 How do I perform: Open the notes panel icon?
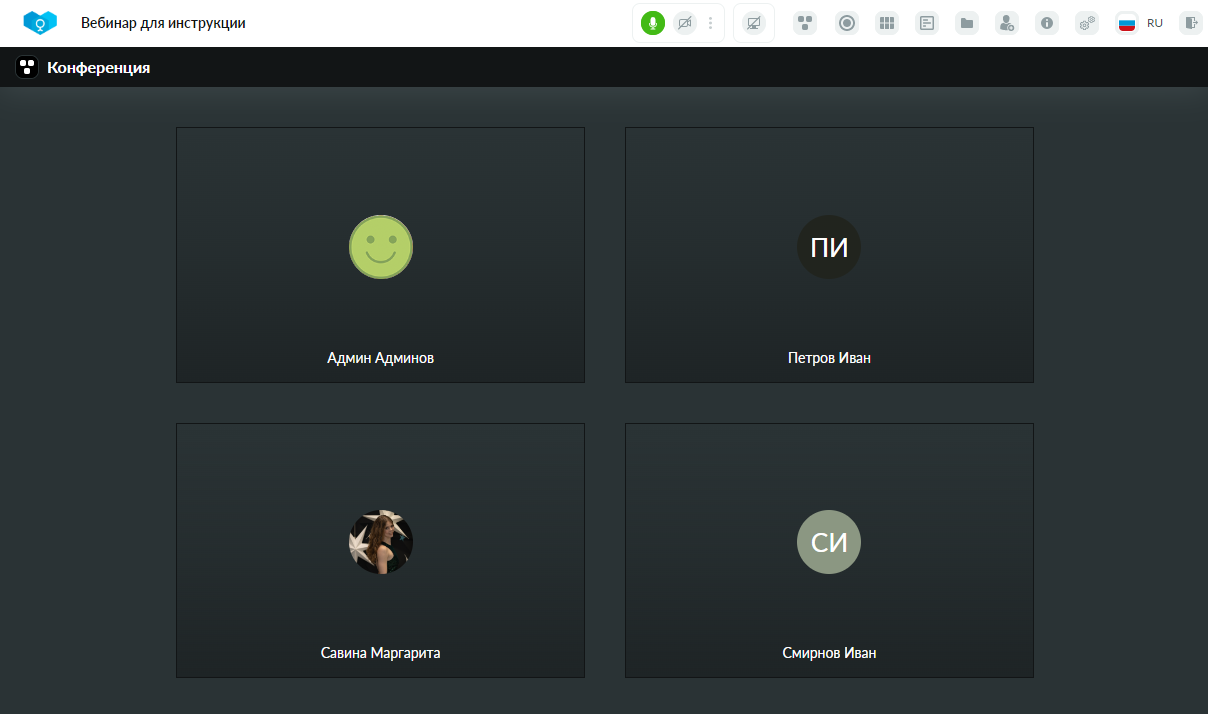tap(927, 23)
